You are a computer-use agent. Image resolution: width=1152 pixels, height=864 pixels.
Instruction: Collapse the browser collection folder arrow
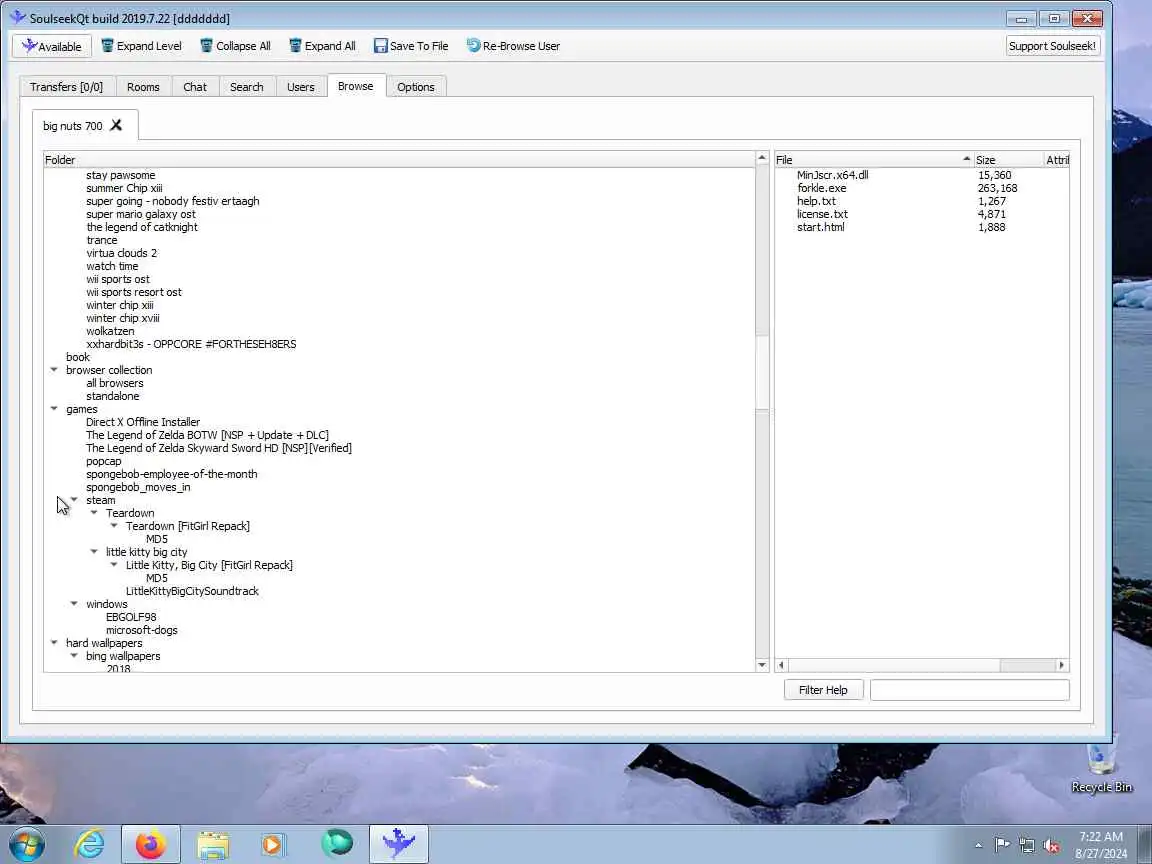coord(54,370)
